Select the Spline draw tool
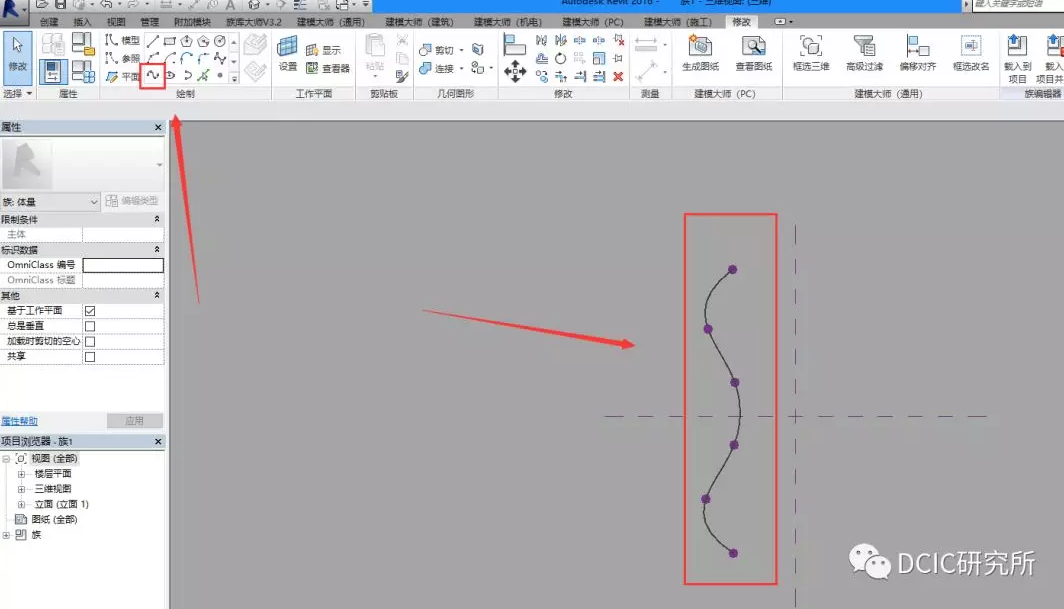 pos(153,75)
